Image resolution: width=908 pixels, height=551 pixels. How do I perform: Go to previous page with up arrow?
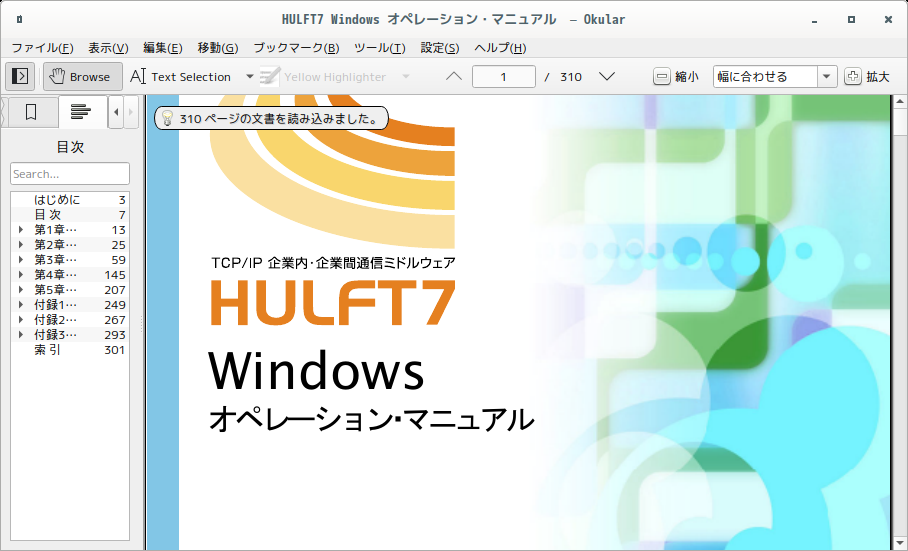[454, 76]
